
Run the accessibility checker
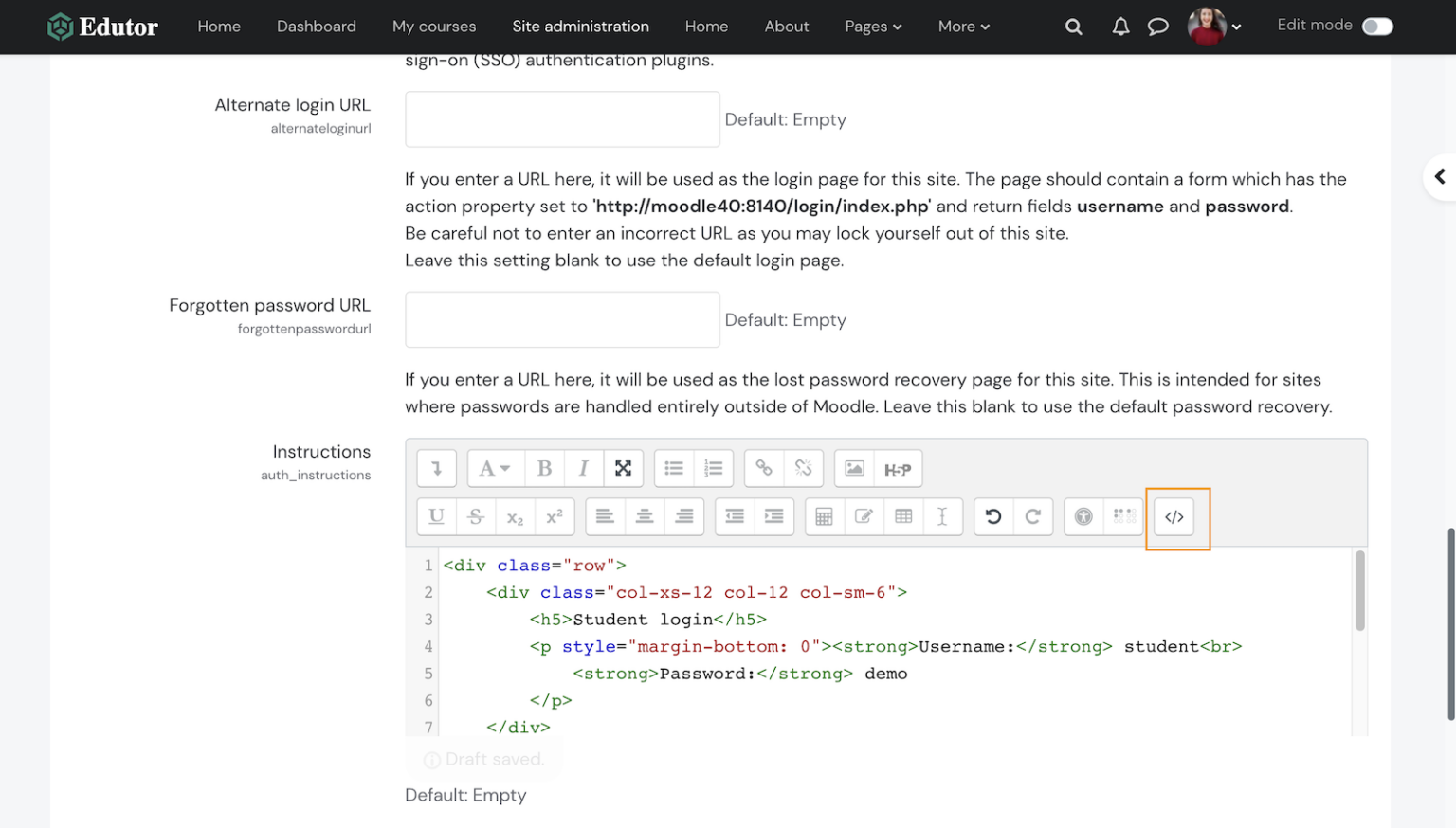click(1083, 516)
